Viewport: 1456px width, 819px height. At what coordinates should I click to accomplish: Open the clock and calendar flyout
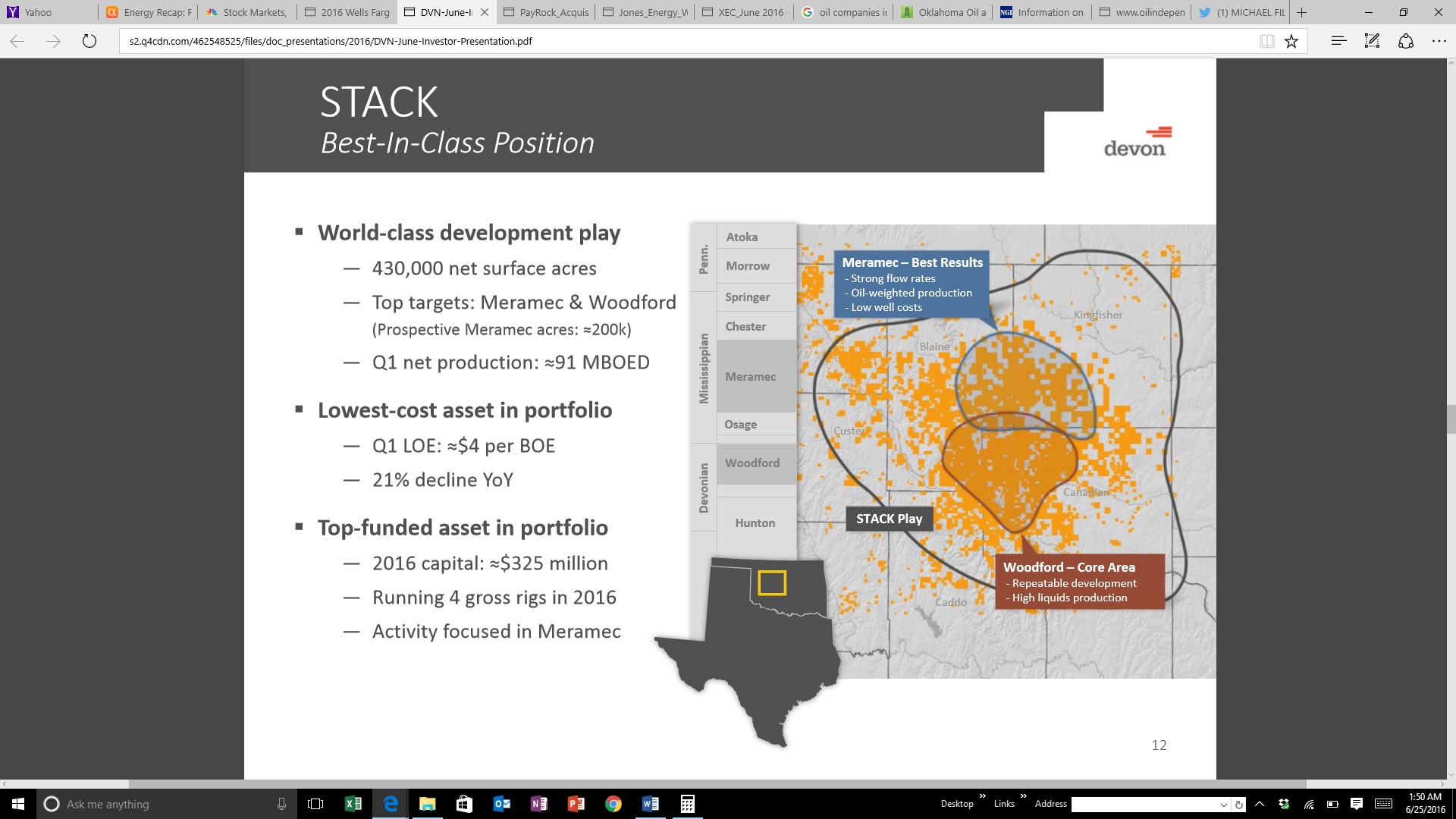tap(1426, 804)
